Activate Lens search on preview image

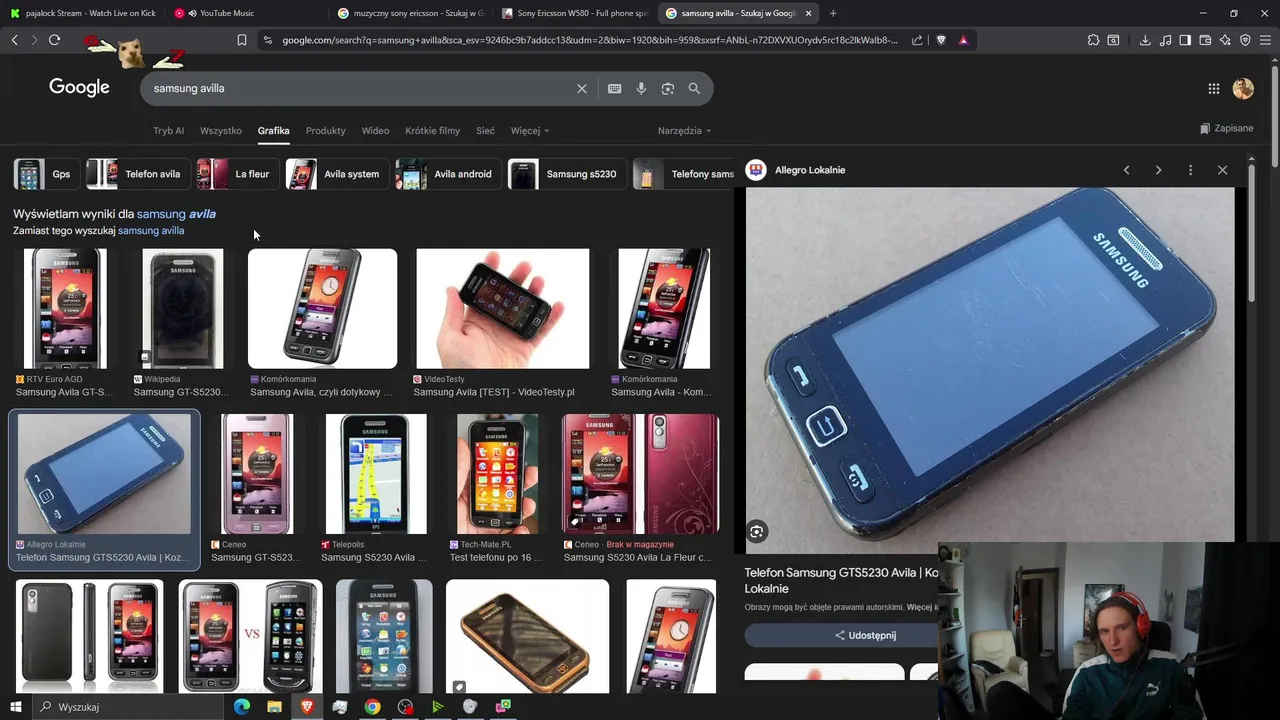757,532
